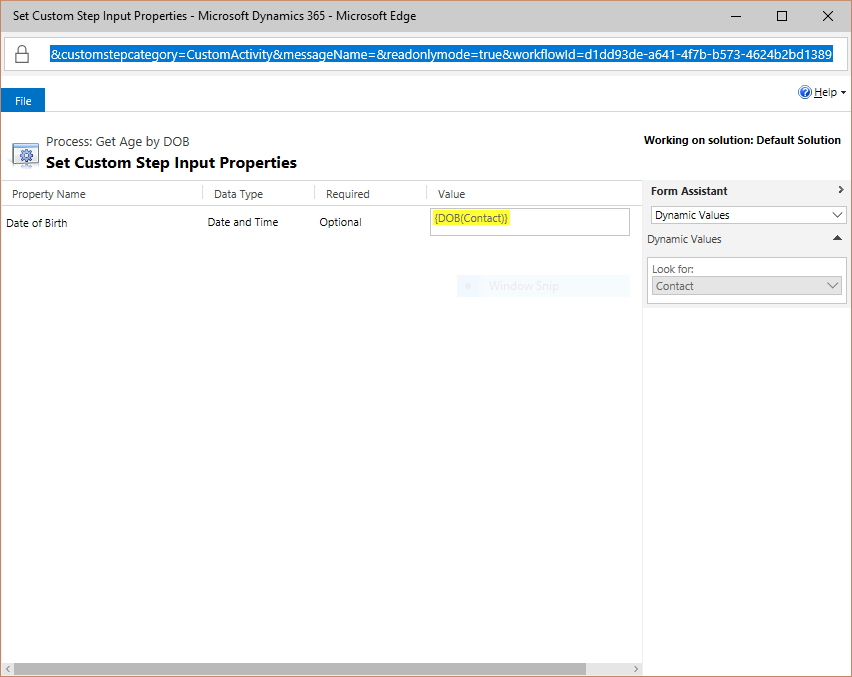The width and height of the screenshot is (852, 677).
Task: Click the Help menu link
Action: (x=825, y=92)
